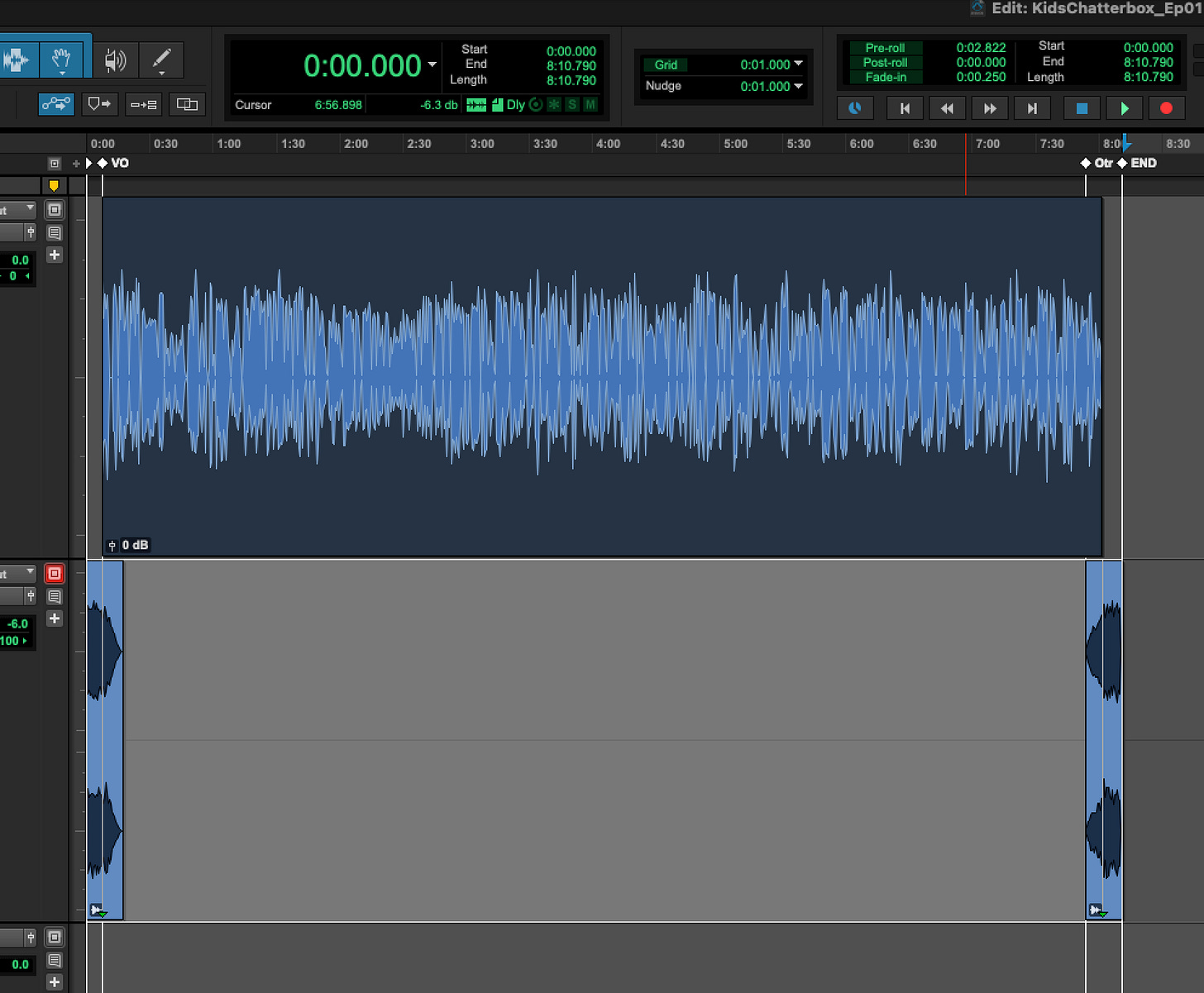The height and width of the screenshot is (993, 1204).
Task: Select the Pencil tool
Action: [161, 60]
